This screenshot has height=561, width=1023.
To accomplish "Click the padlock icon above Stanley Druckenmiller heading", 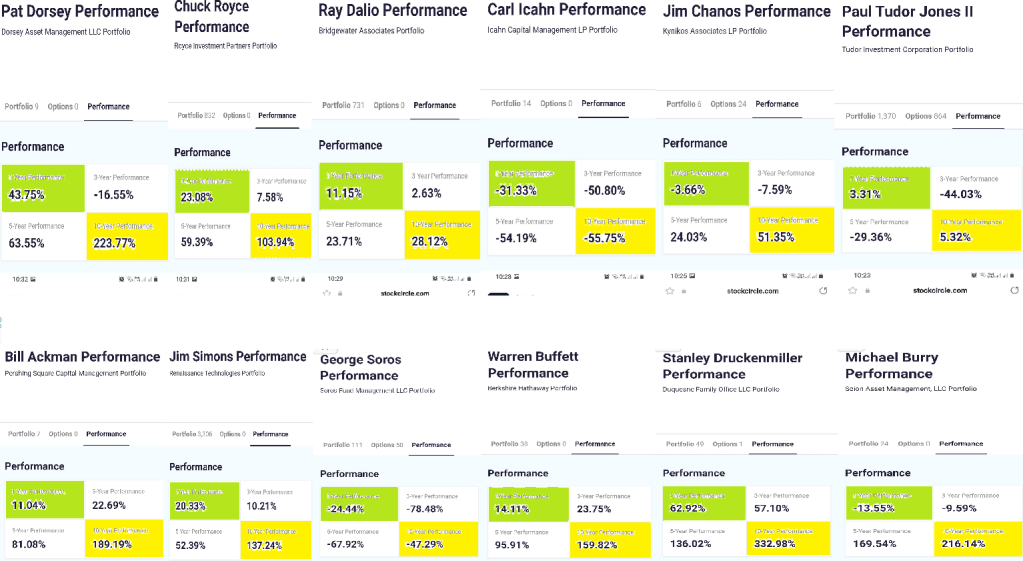I will (x=686, y=290).
